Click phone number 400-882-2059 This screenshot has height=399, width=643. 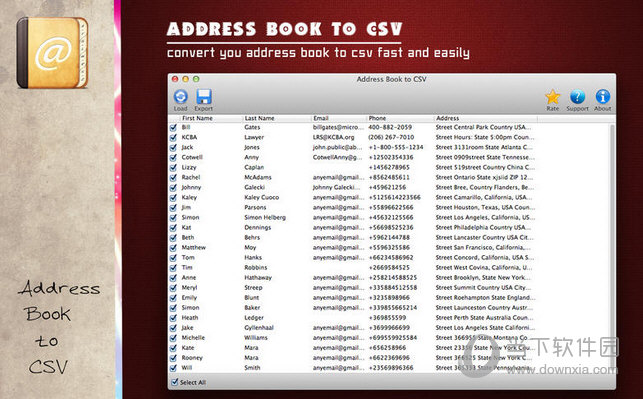click(x=390, y=127)
